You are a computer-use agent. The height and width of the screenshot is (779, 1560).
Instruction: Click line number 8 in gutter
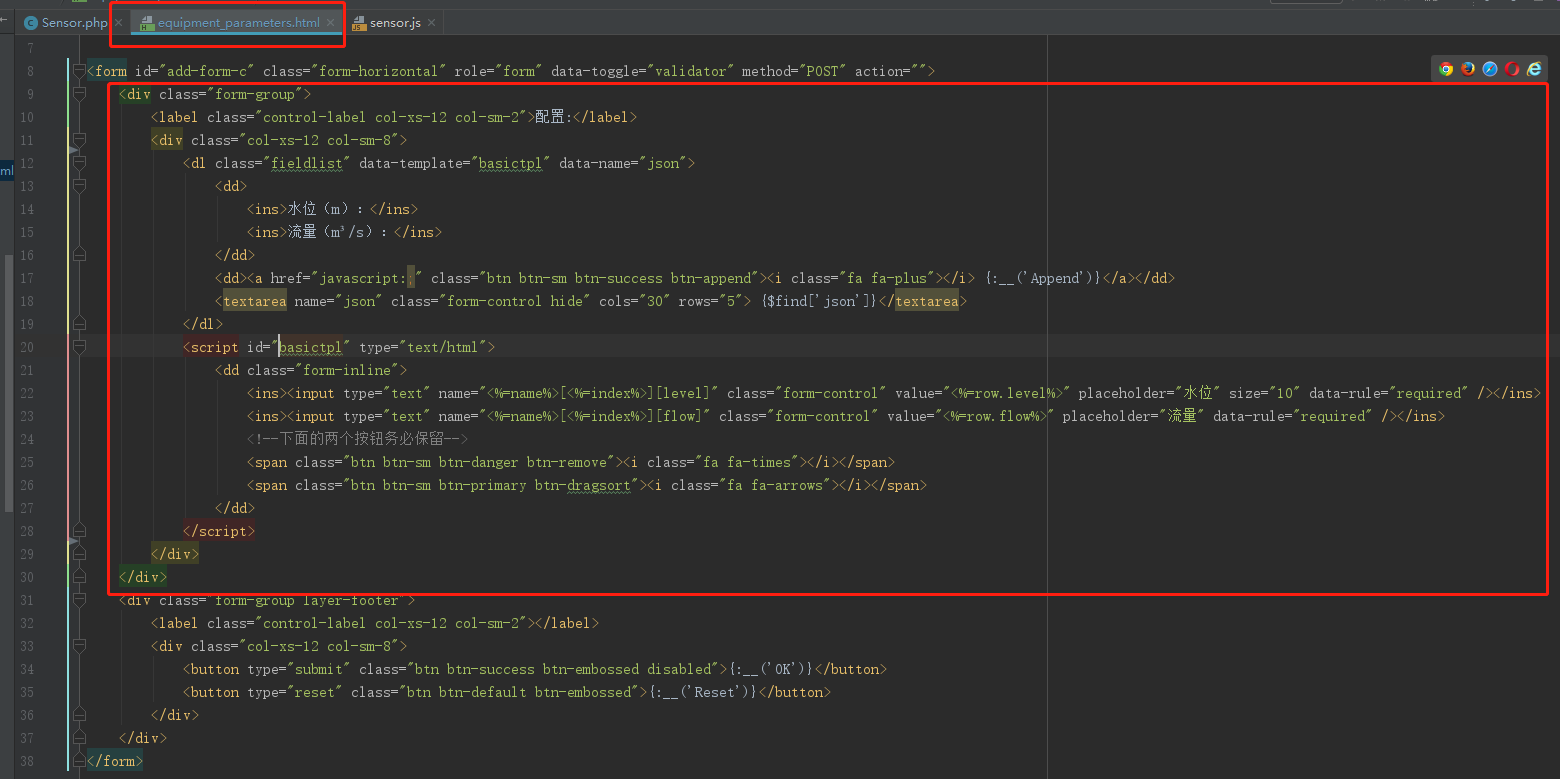point(29,71)
